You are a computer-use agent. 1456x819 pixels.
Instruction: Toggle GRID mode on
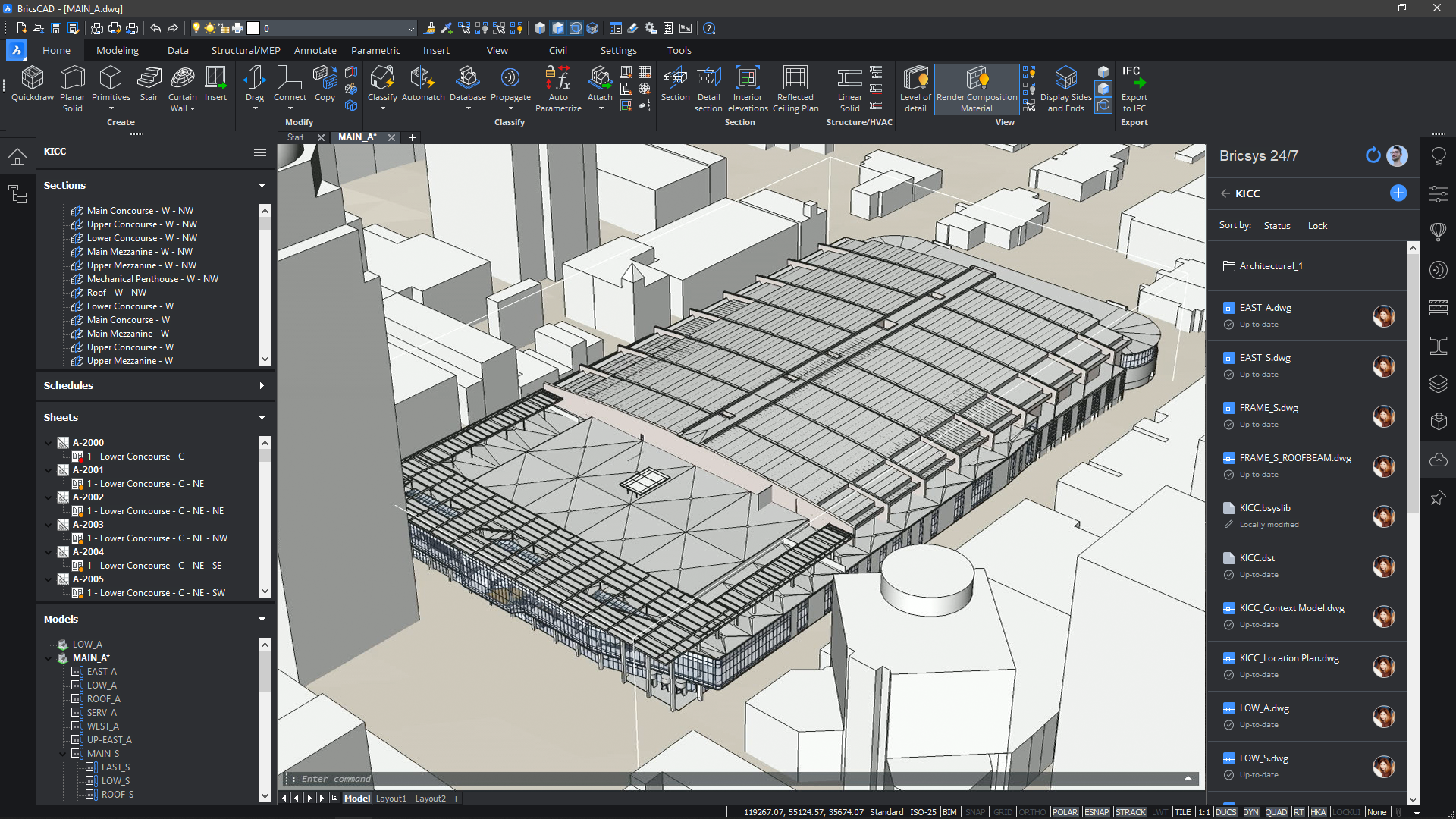pos(1003,811)
